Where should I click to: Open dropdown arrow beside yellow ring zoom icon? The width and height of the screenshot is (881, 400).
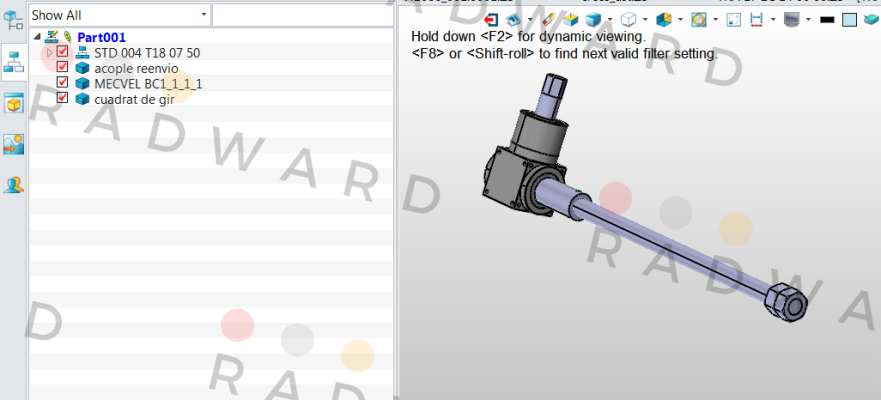[x=715, y=20]
